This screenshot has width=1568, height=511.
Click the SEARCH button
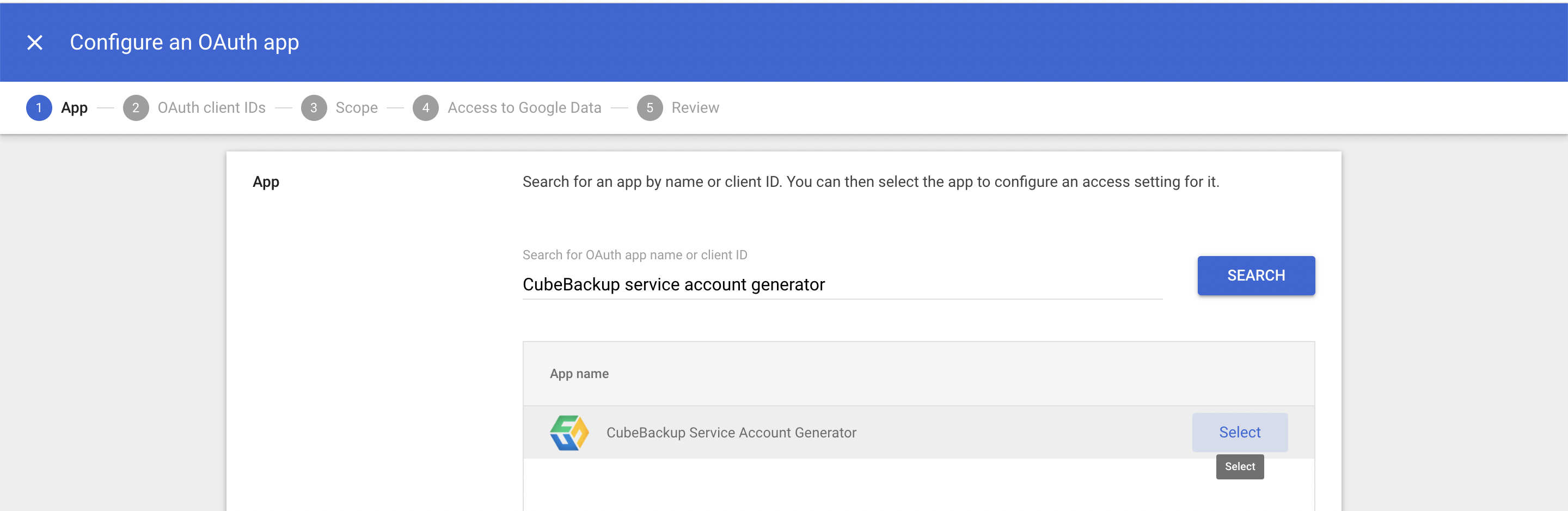point(1255,275)
